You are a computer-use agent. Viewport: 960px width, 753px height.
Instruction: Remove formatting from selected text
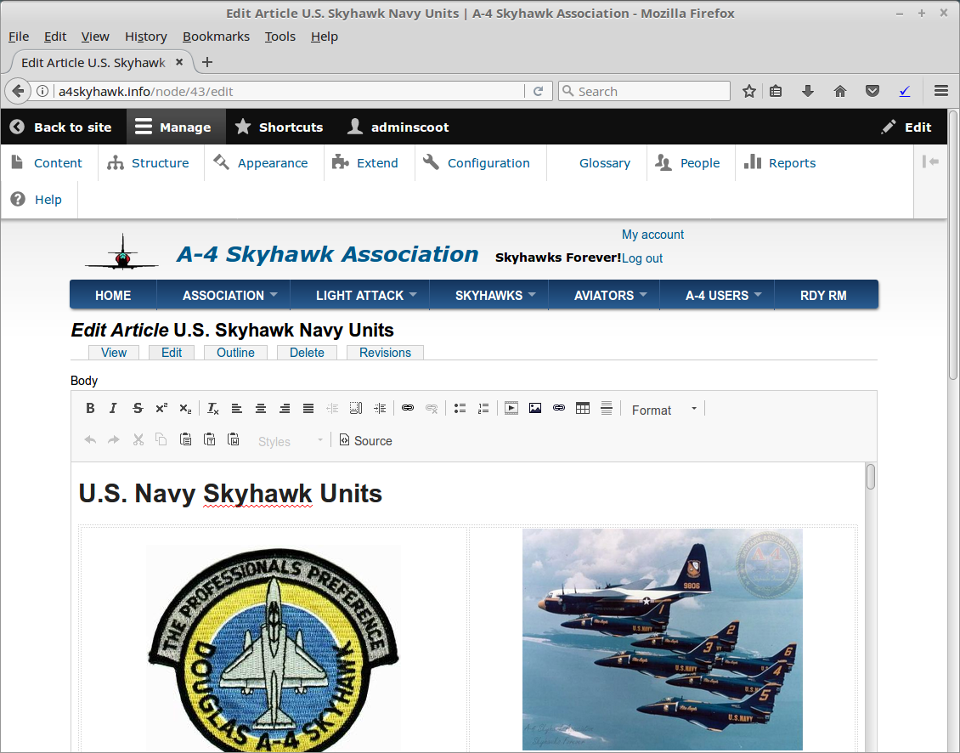pos(212,408)
